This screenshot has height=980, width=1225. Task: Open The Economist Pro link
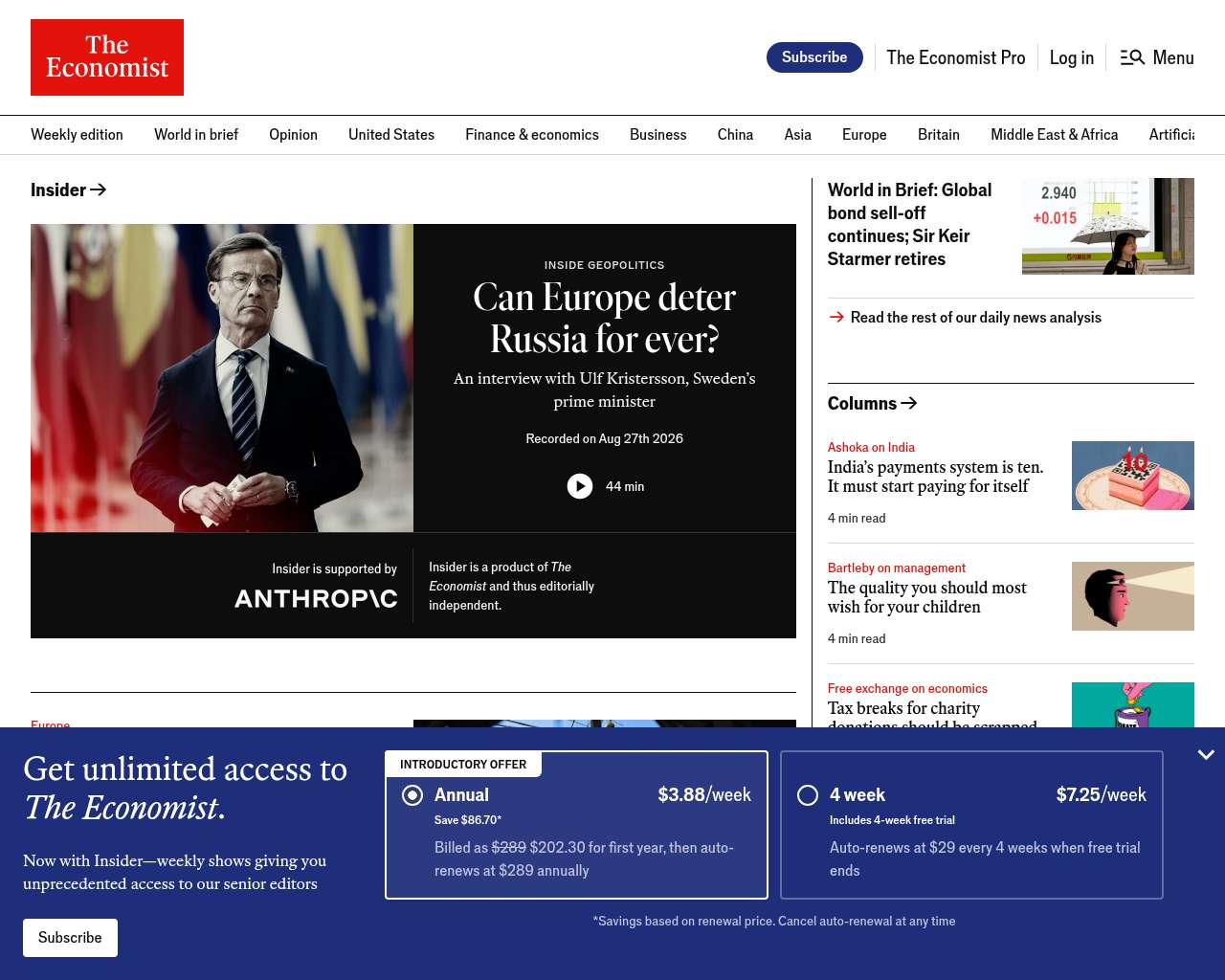click(x=955, y=57)
